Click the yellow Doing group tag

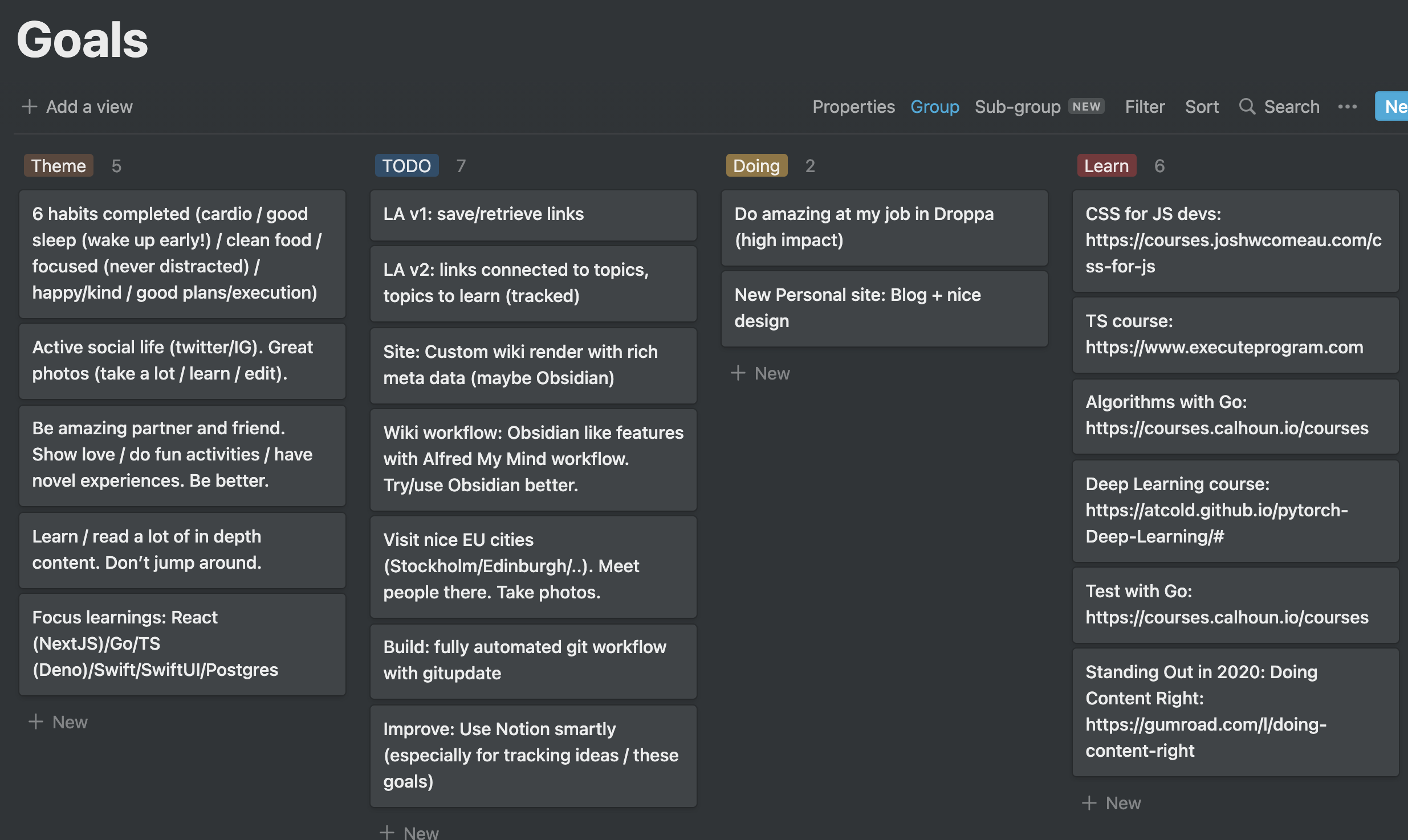tap(756, 166)
